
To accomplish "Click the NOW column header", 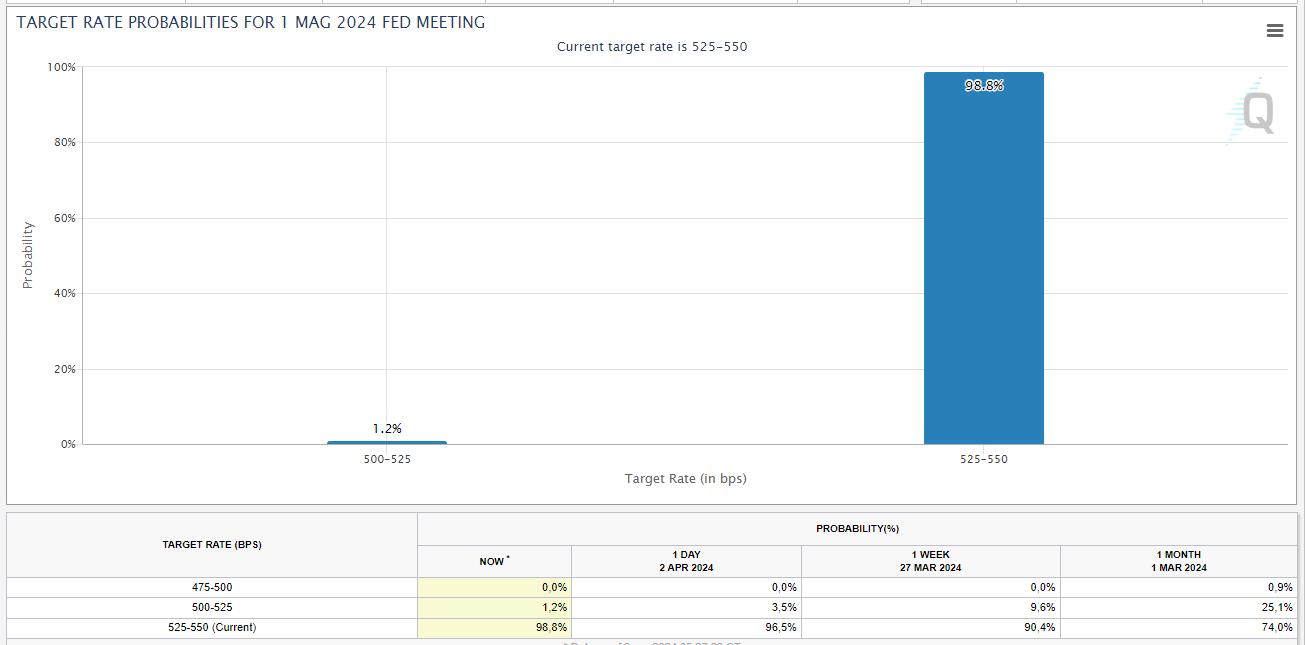I will 493,561.
